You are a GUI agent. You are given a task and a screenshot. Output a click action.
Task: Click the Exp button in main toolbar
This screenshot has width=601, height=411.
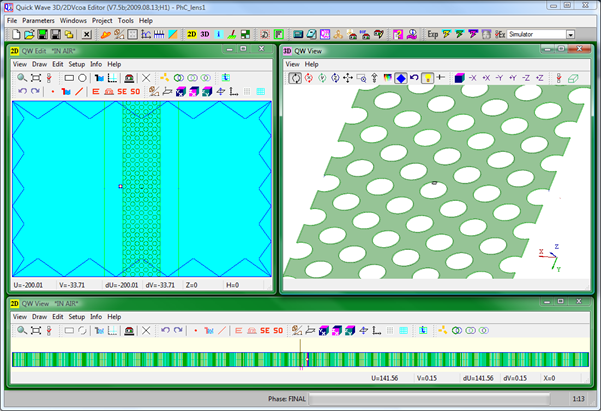pos(432,34)
